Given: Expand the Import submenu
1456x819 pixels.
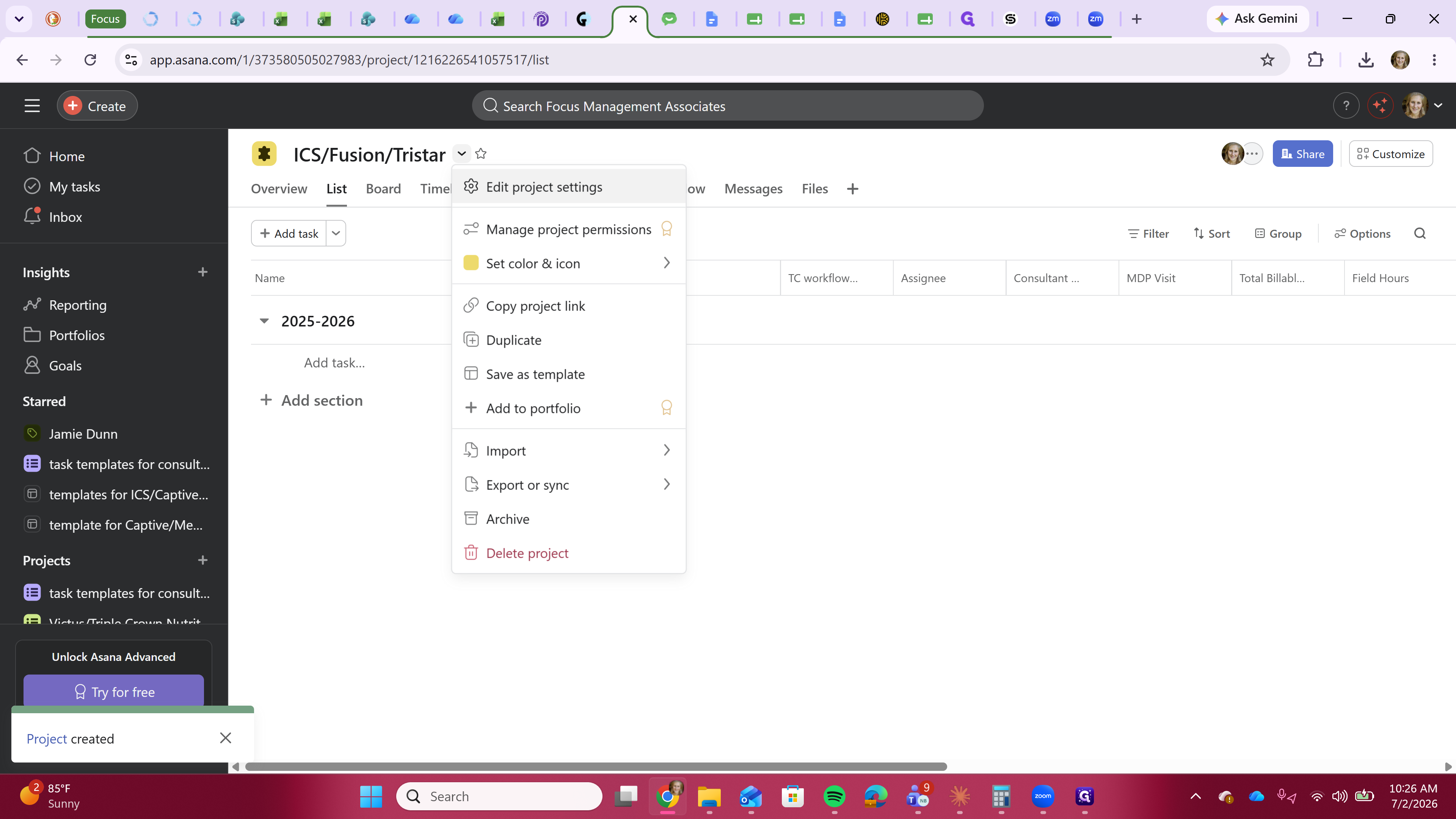Looking at the screenshot, I should 569,450.
